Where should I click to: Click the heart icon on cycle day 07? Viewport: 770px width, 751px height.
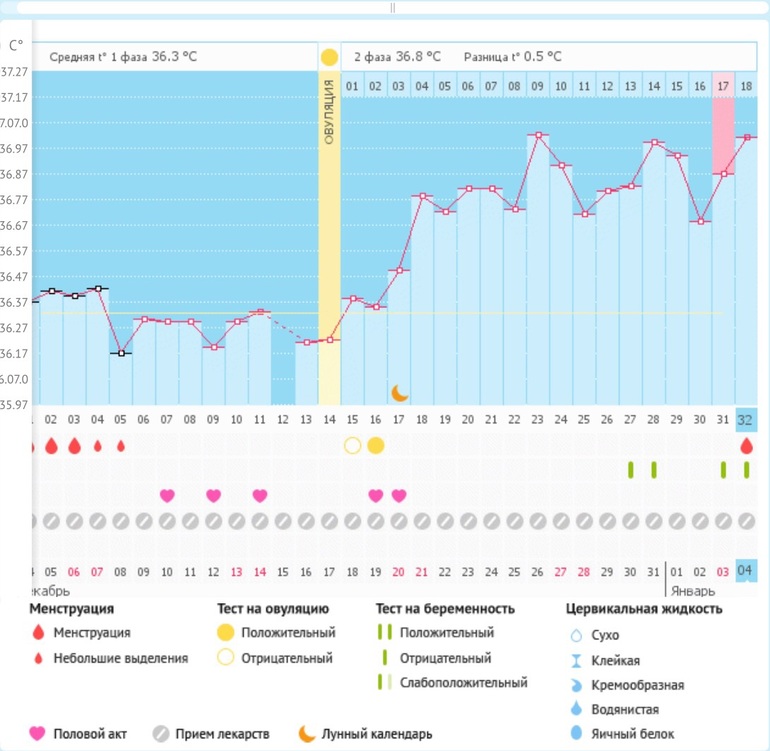click(x=167, y=495)
